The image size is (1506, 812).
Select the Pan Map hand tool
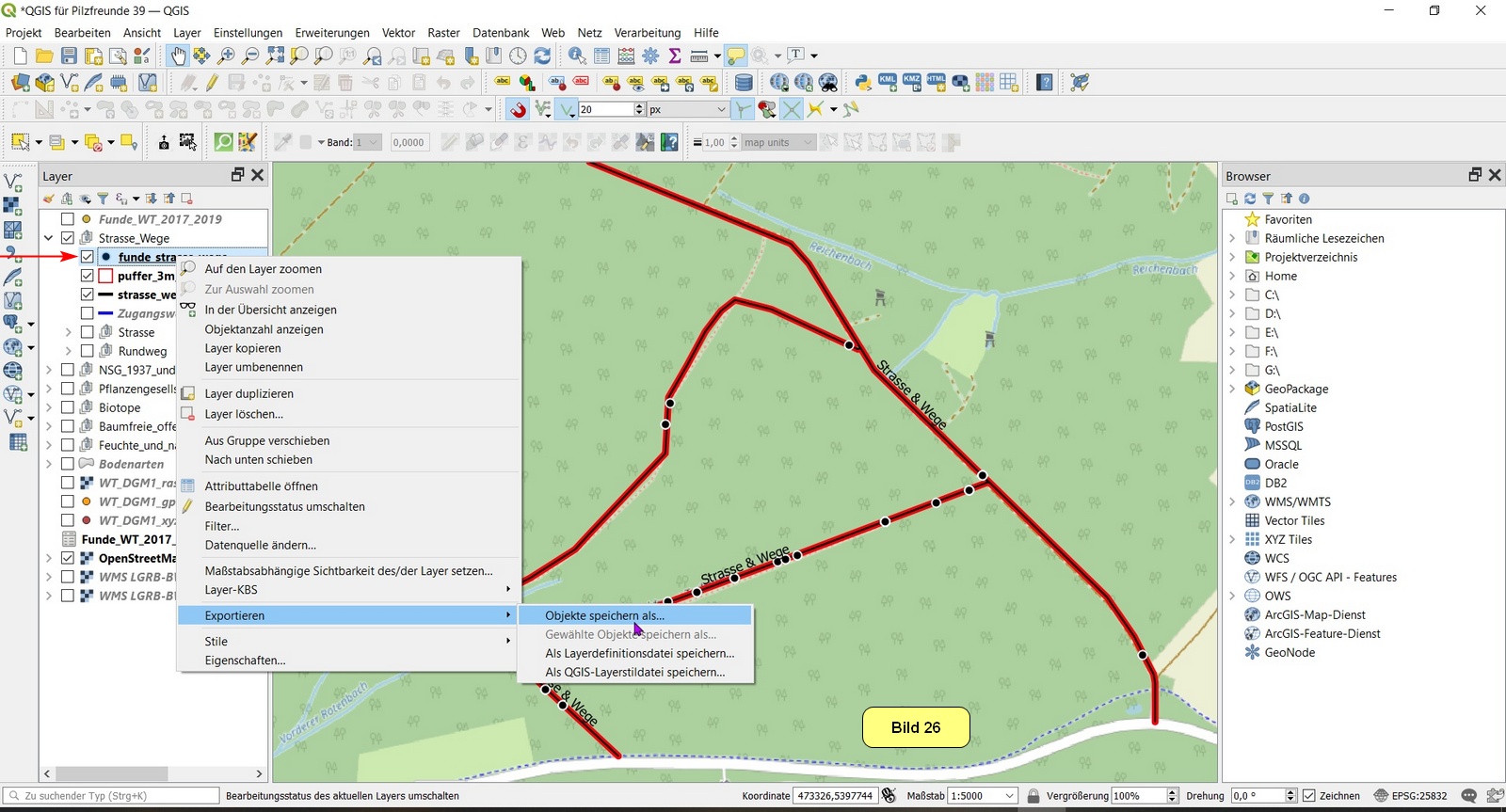[x=178, y=56]
